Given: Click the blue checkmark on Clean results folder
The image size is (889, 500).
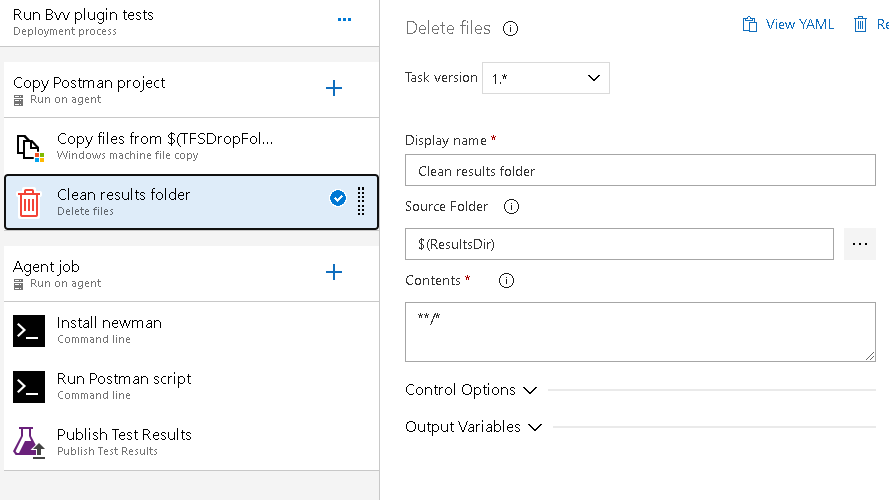Looking at the screenshot, I should [338, 198].
